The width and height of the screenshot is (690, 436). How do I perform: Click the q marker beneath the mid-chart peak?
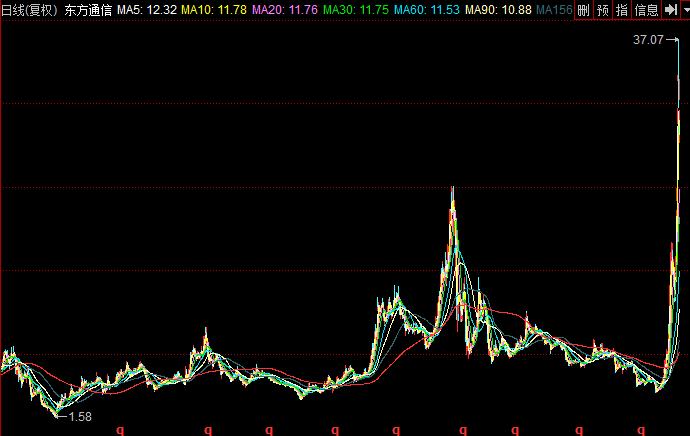click(462, 430)
